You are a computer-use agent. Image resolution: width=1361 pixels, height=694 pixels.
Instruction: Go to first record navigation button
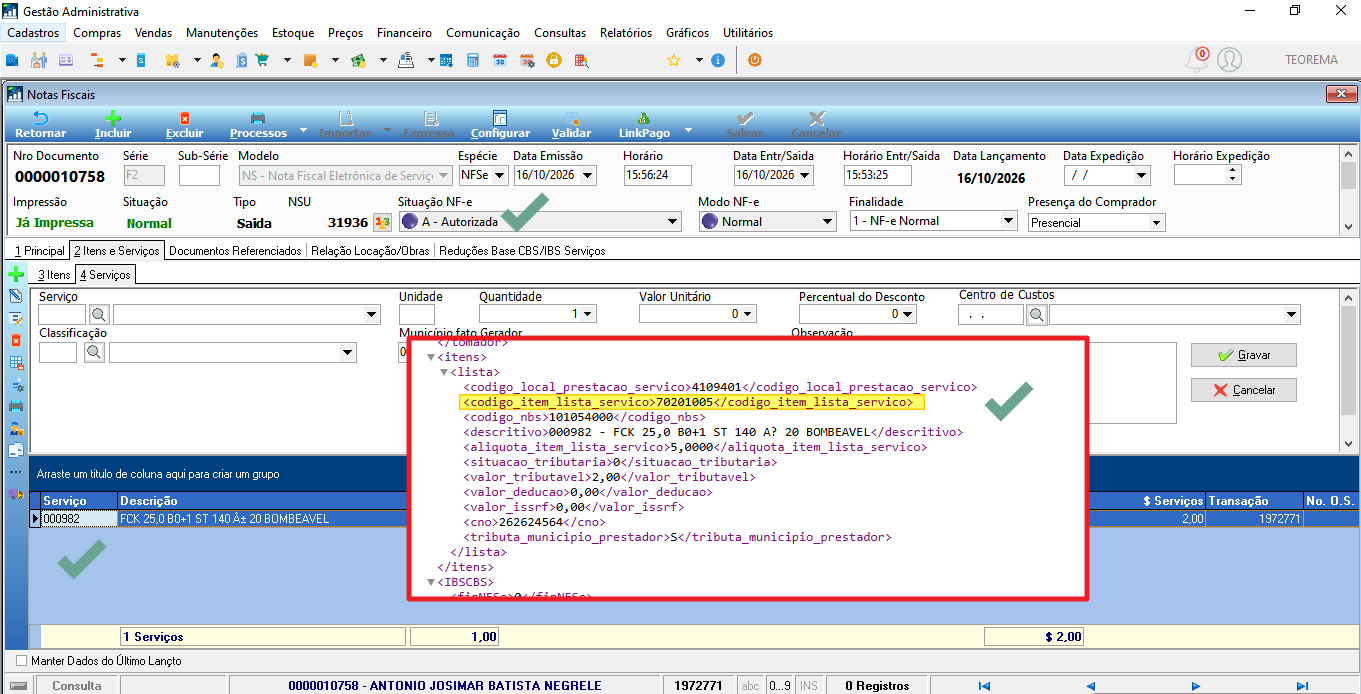pos(984,685)
